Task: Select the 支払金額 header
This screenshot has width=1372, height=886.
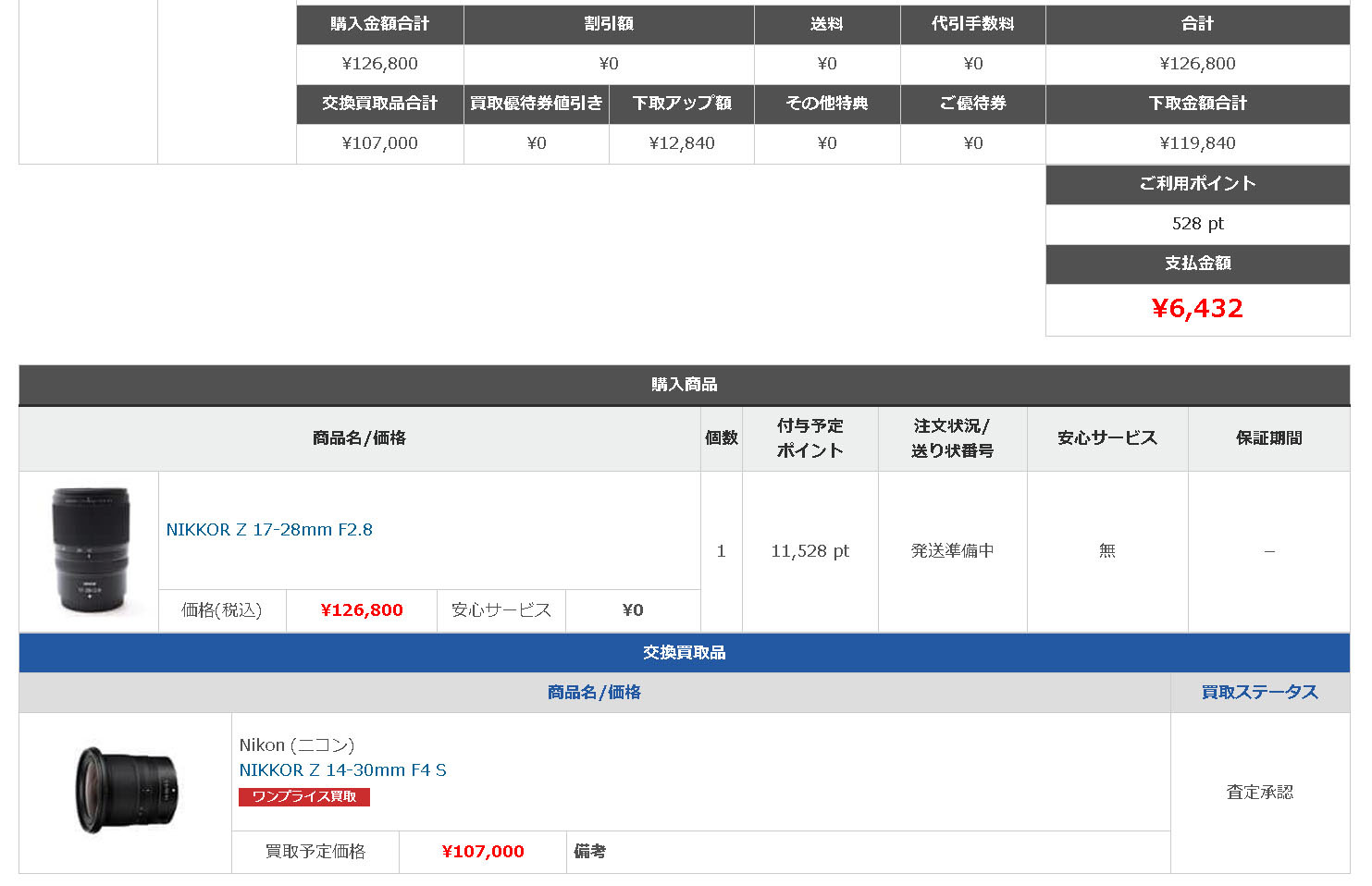Action: (1198, 264)
